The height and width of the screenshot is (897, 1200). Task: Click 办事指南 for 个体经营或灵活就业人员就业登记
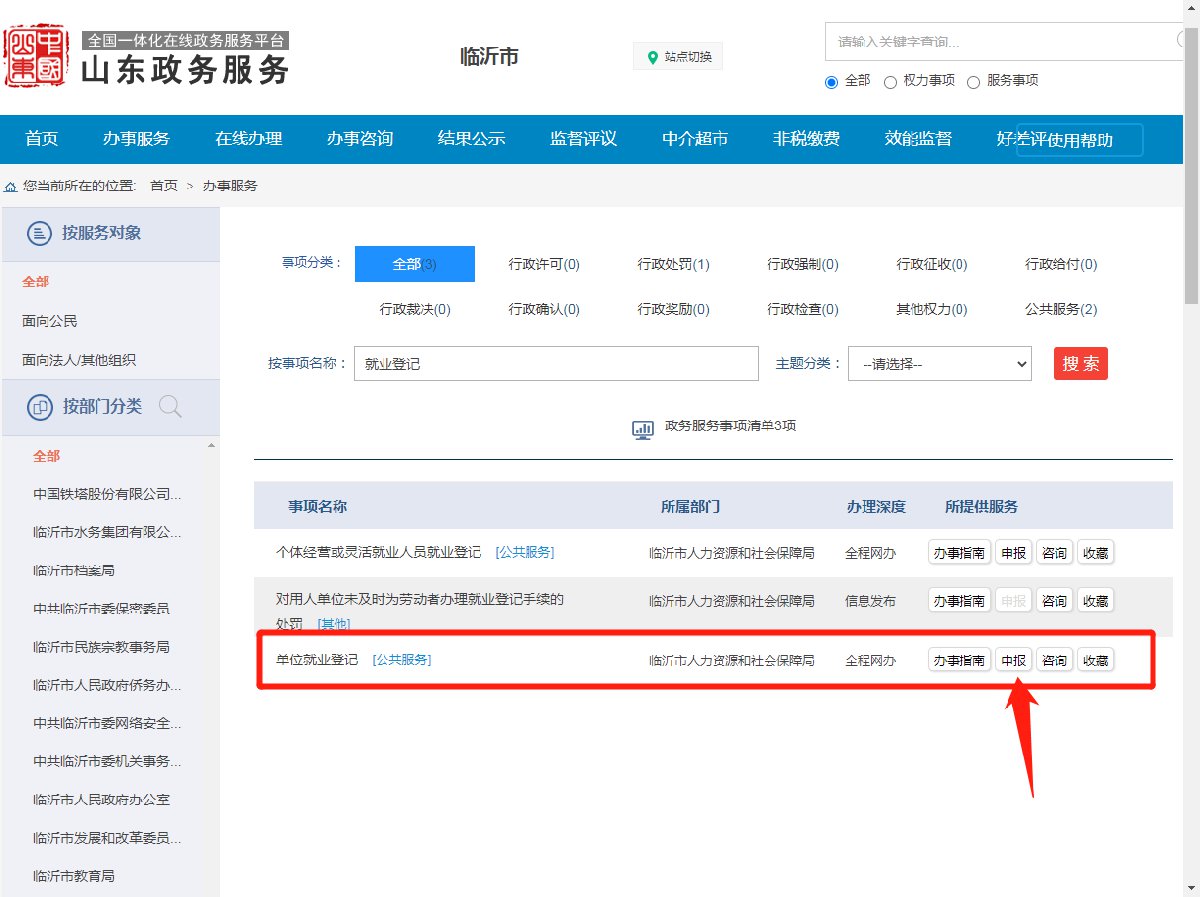pyautogui.click(x=958, y=552)
